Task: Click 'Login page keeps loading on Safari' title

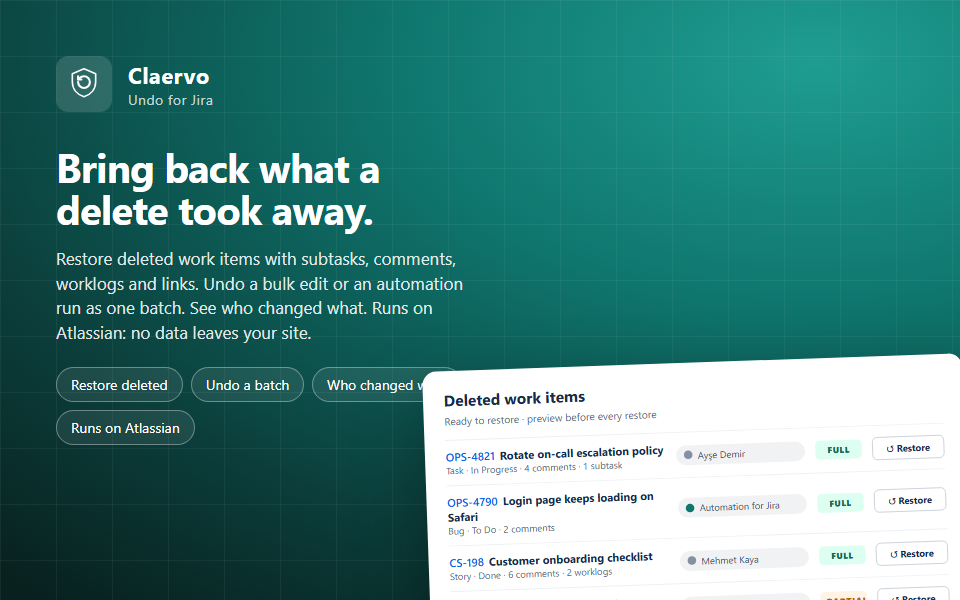Action: point(550,507)
